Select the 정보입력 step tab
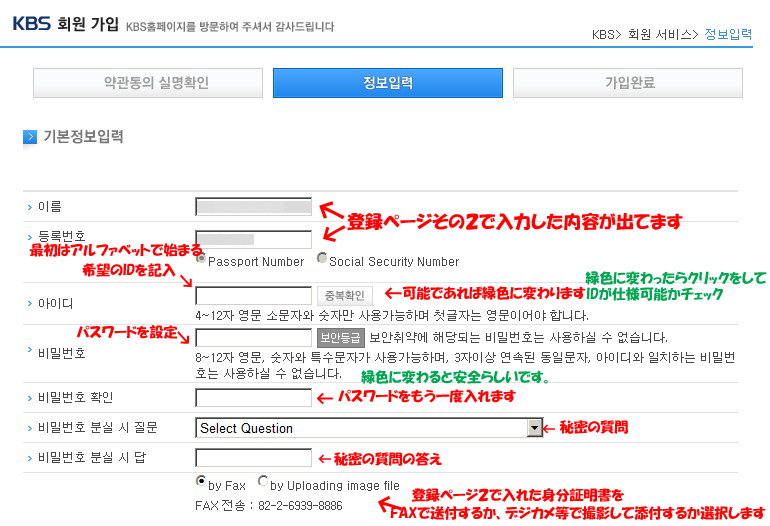Screen dimensions: 770x526 (388, 83)
